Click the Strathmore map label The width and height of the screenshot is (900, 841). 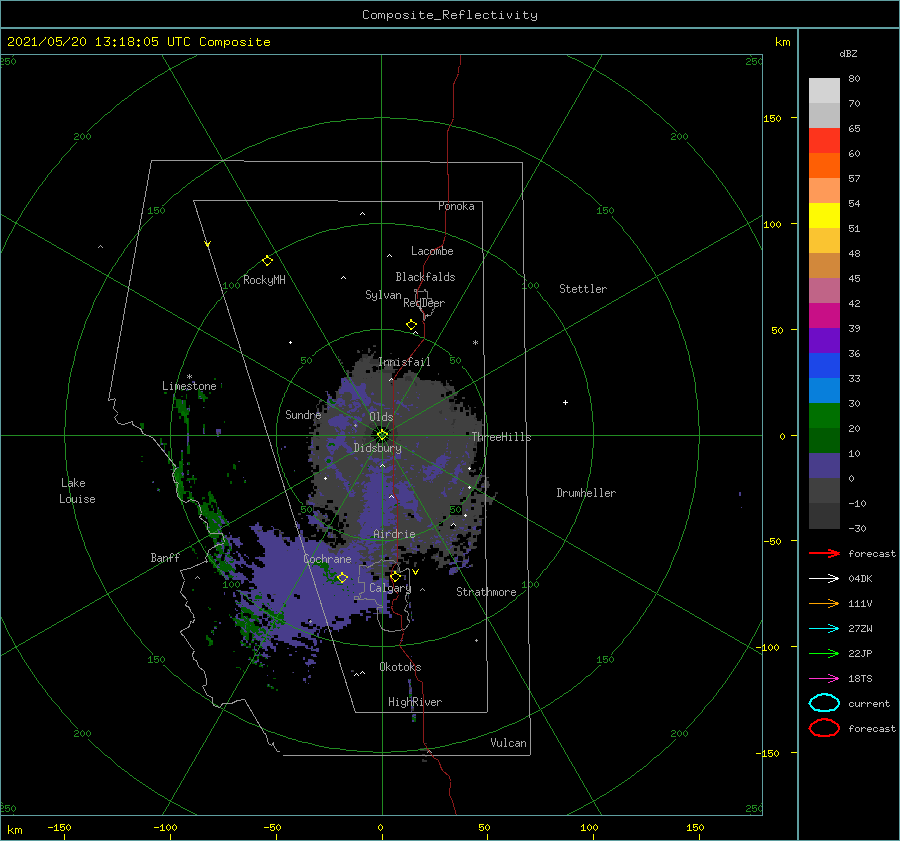tap(486, 592)
